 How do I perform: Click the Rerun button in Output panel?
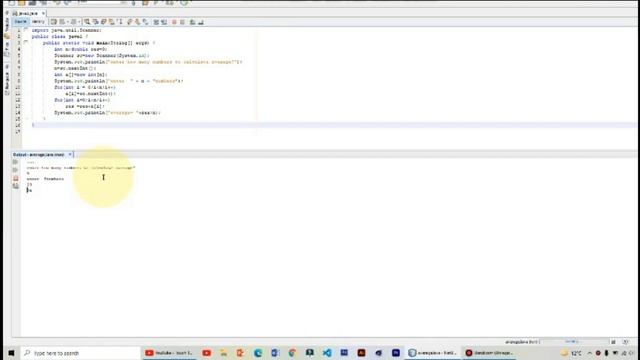pos(16,162)
